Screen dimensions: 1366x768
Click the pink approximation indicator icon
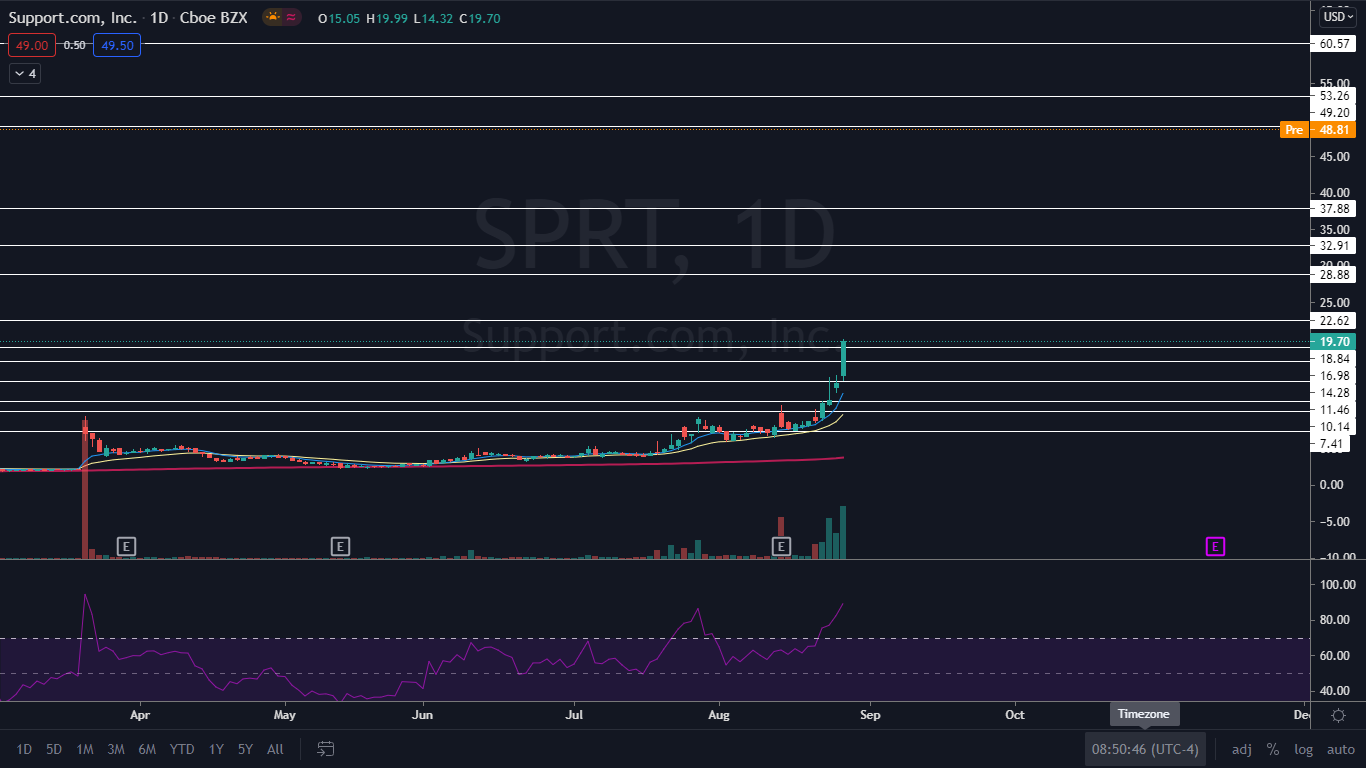(291, 17)
